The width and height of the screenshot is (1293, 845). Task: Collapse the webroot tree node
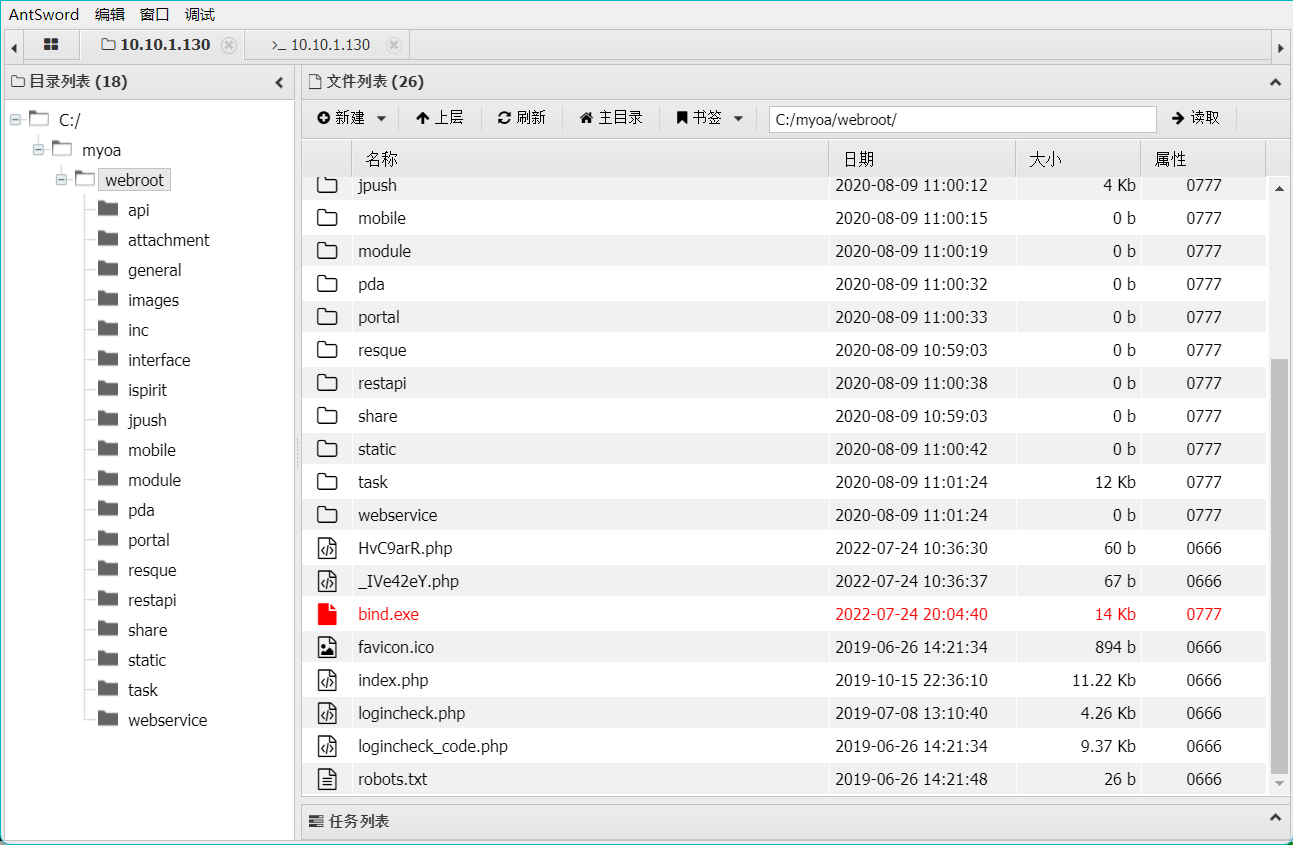tap(61, 180)
